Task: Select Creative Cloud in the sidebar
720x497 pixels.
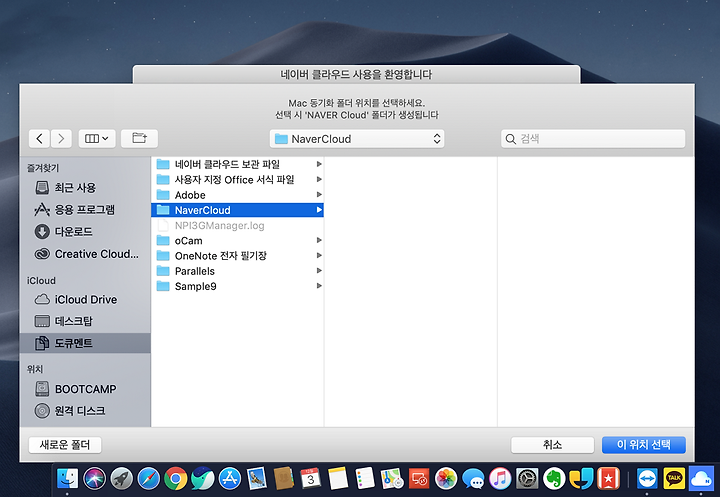Action: [x=86, y=254]
